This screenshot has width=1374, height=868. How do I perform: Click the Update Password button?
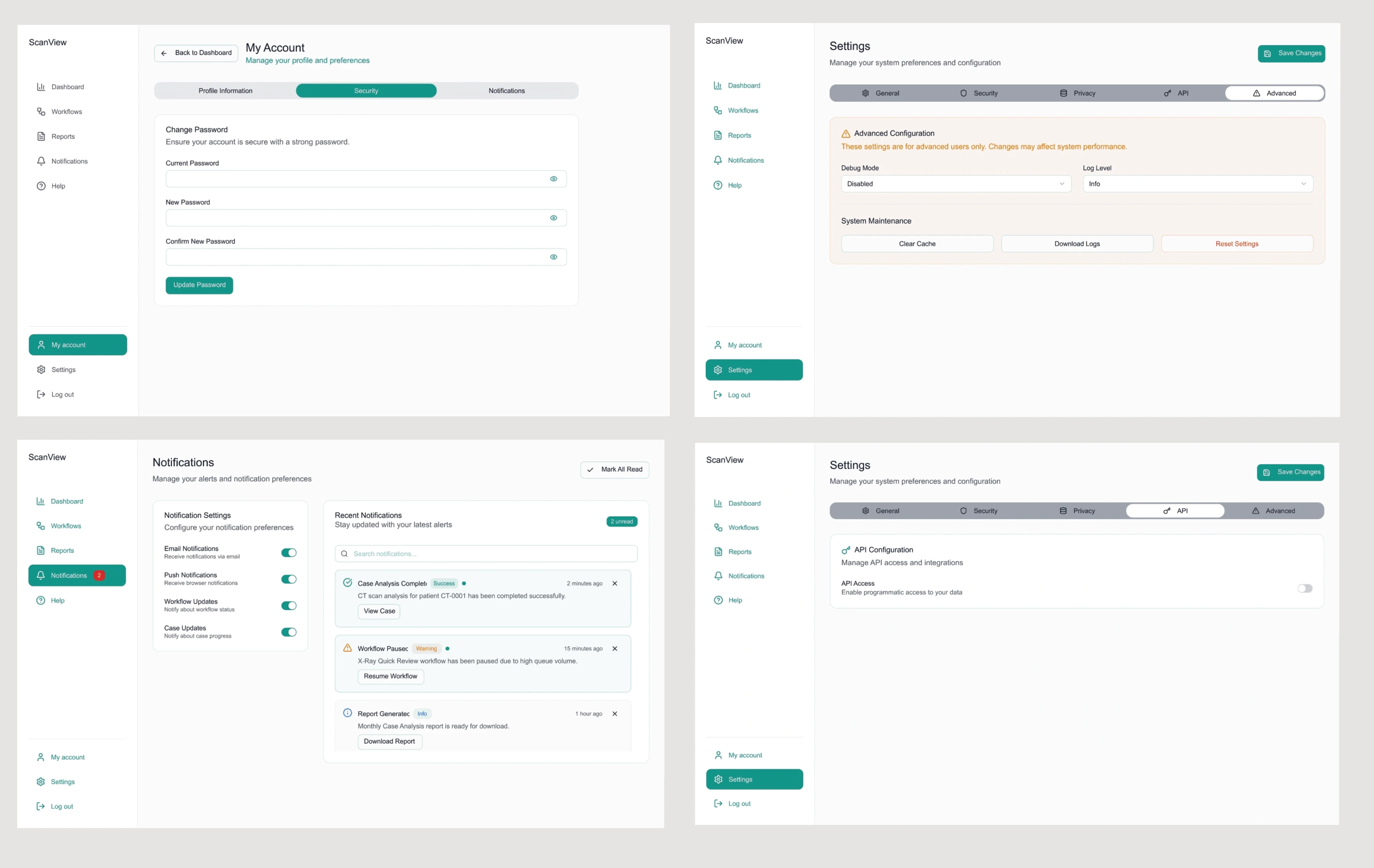coord(199,285)
